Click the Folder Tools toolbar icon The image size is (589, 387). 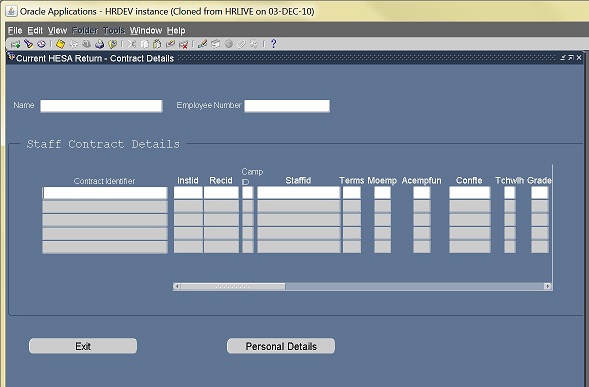pos(254,44)
